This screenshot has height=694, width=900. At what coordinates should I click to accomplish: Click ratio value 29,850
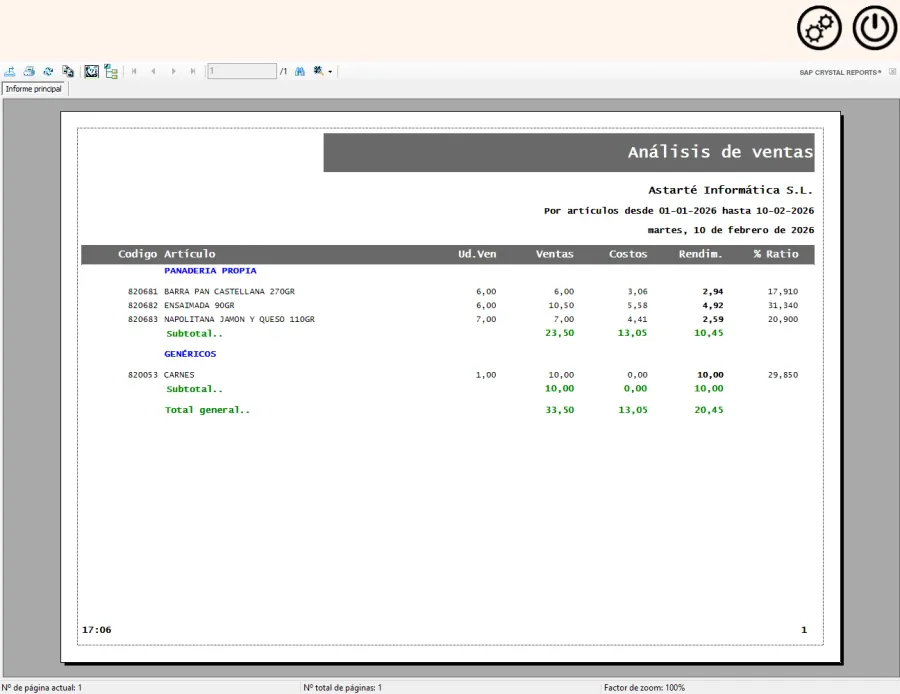[783, 375]
